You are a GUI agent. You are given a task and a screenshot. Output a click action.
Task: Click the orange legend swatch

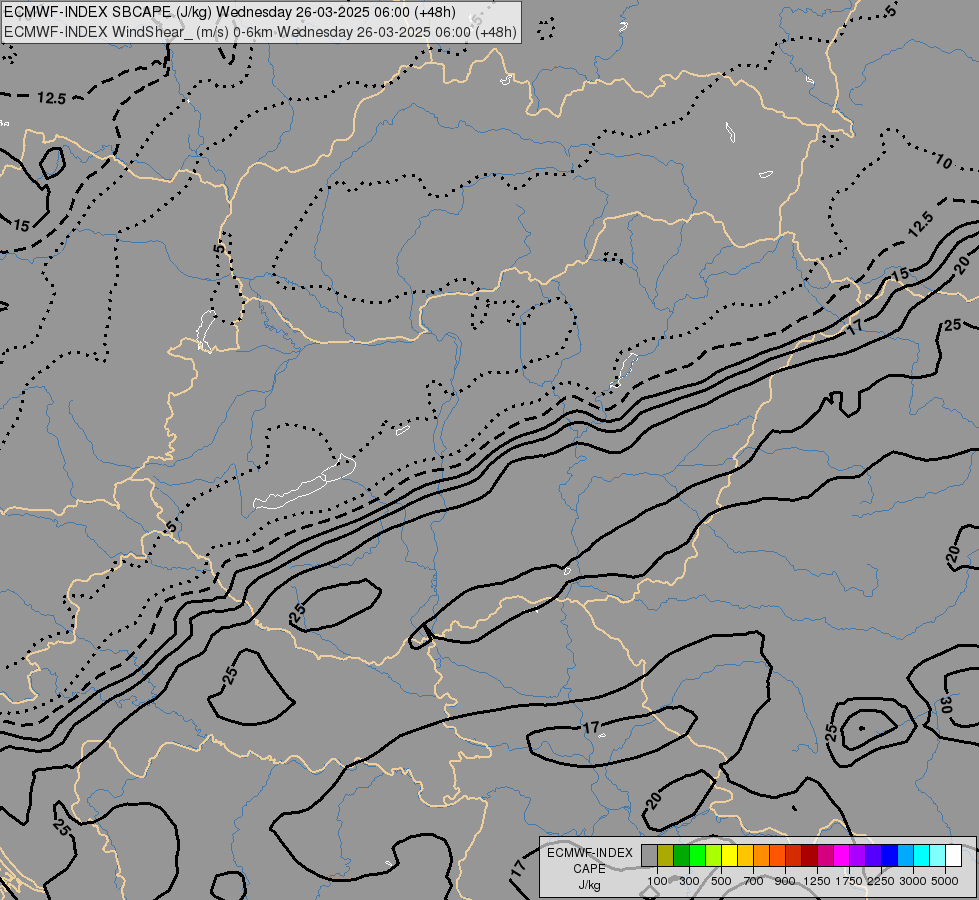[761, 856]
